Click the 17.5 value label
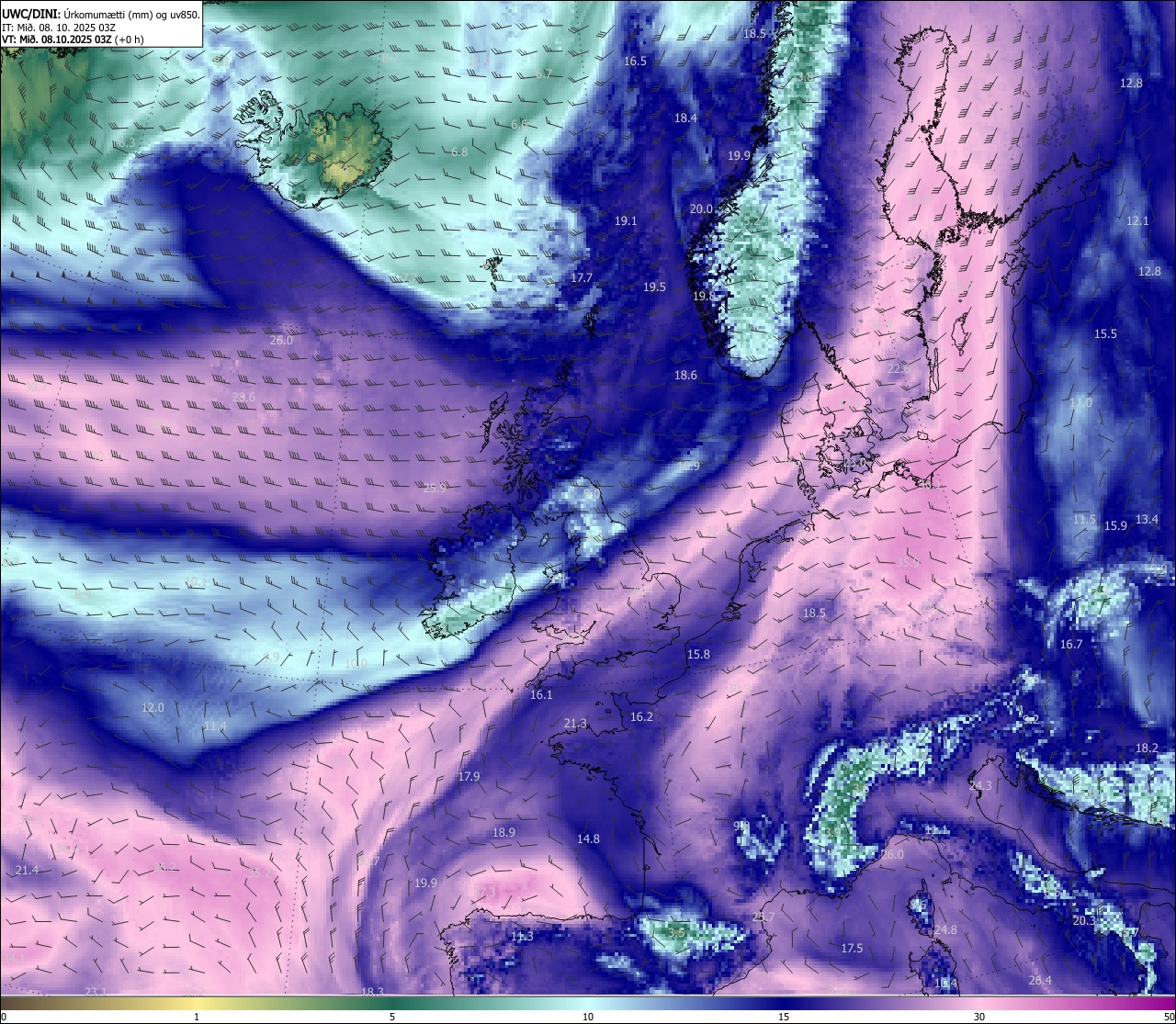Viewport: 1176px width, 1024px height. point(852,948)
